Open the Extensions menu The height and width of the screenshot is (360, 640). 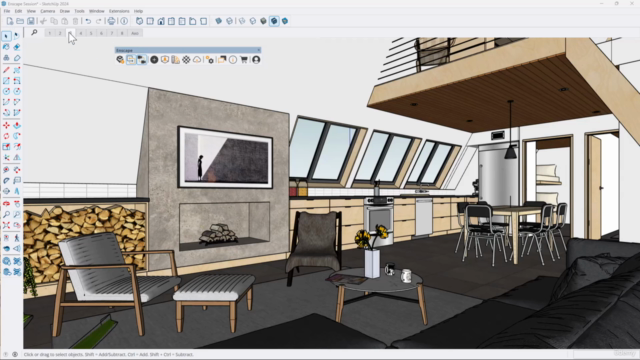pyautogui.click(x=119, y=11)
